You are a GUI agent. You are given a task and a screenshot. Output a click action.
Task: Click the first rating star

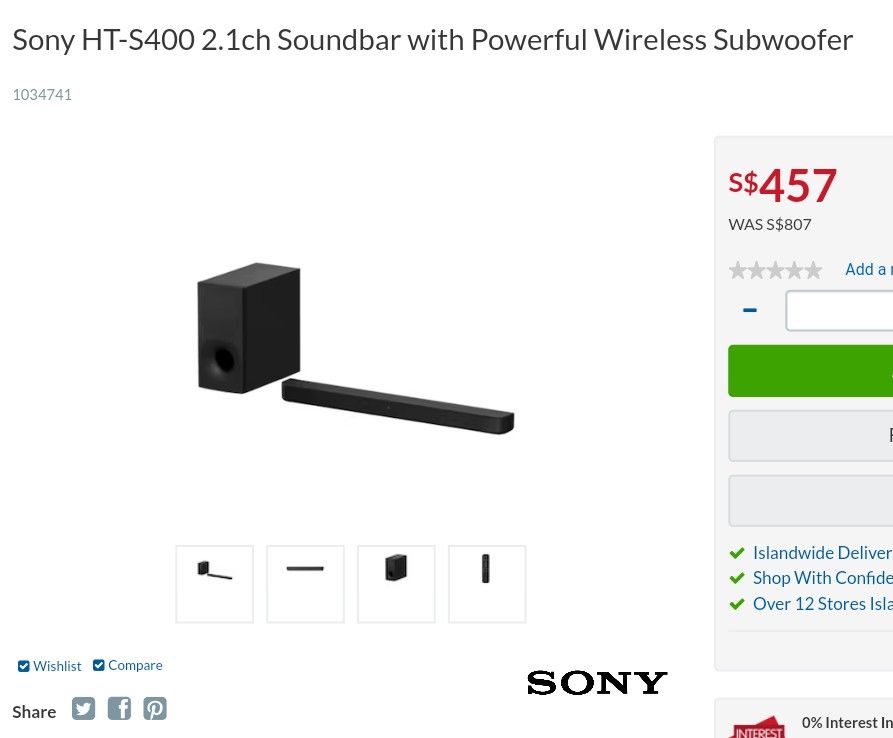tap(738, 270)
